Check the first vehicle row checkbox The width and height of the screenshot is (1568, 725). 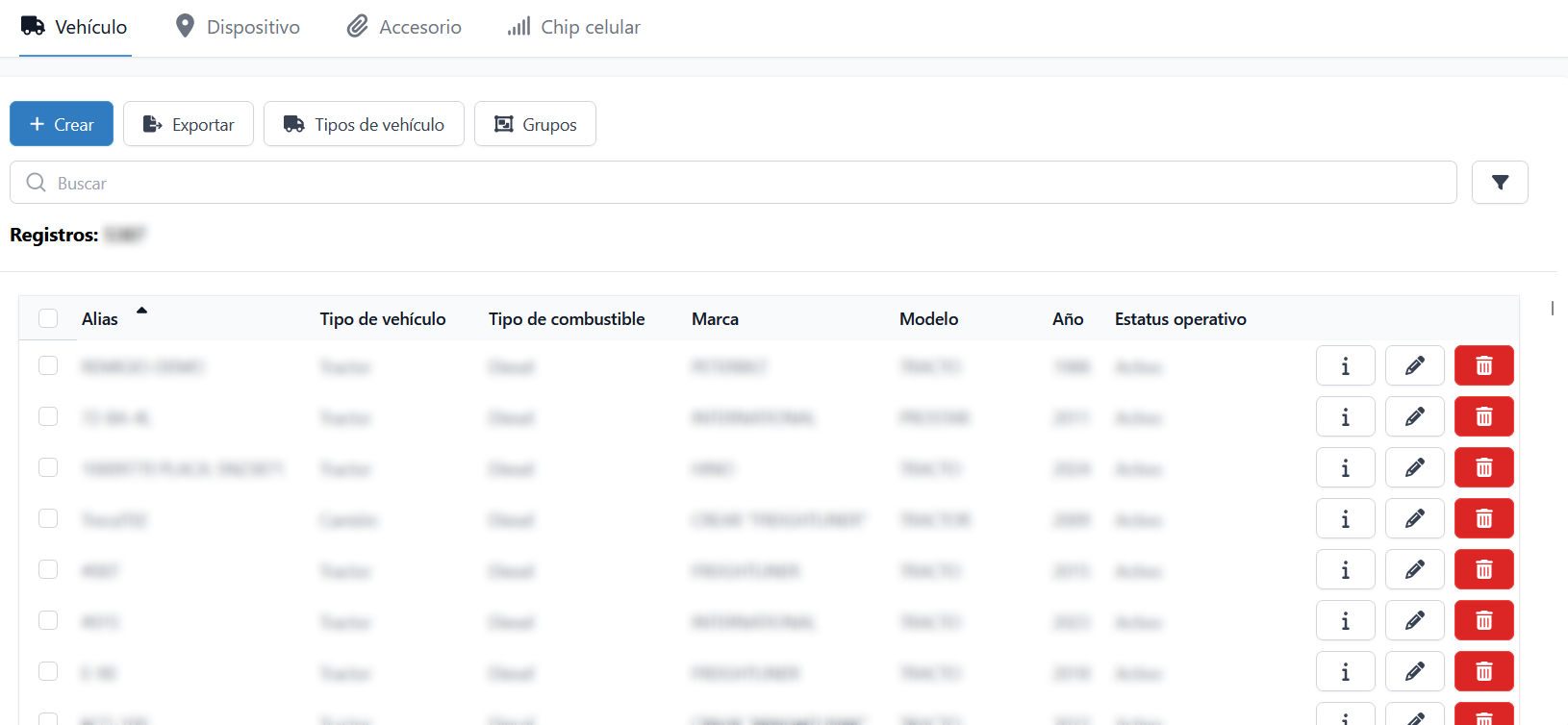point(48,365)
